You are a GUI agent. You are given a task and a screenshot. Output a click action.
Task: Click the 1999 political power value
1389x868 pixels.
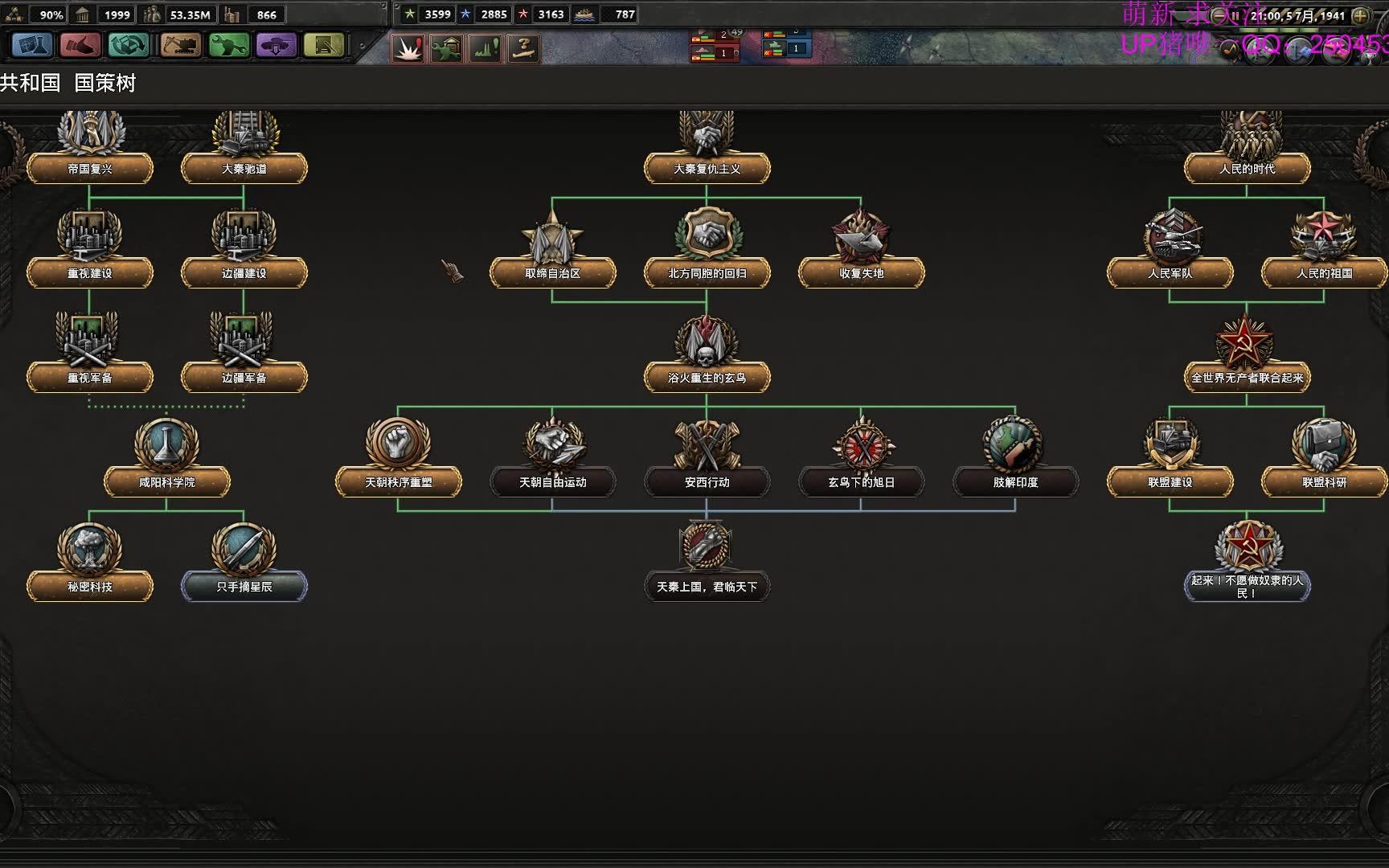117,14
